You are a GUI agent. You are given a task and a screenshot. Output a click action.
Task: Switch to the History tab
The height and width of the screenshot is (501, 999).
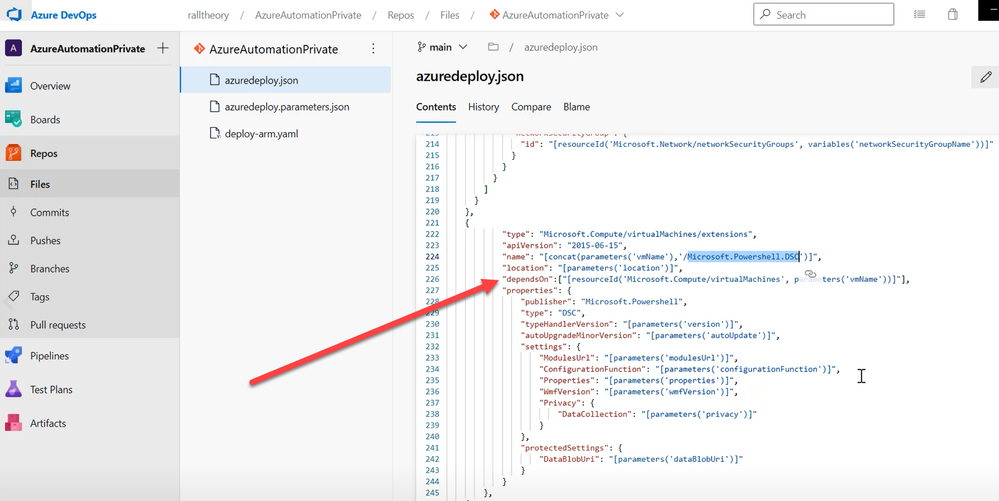click(x=484, y=107)
